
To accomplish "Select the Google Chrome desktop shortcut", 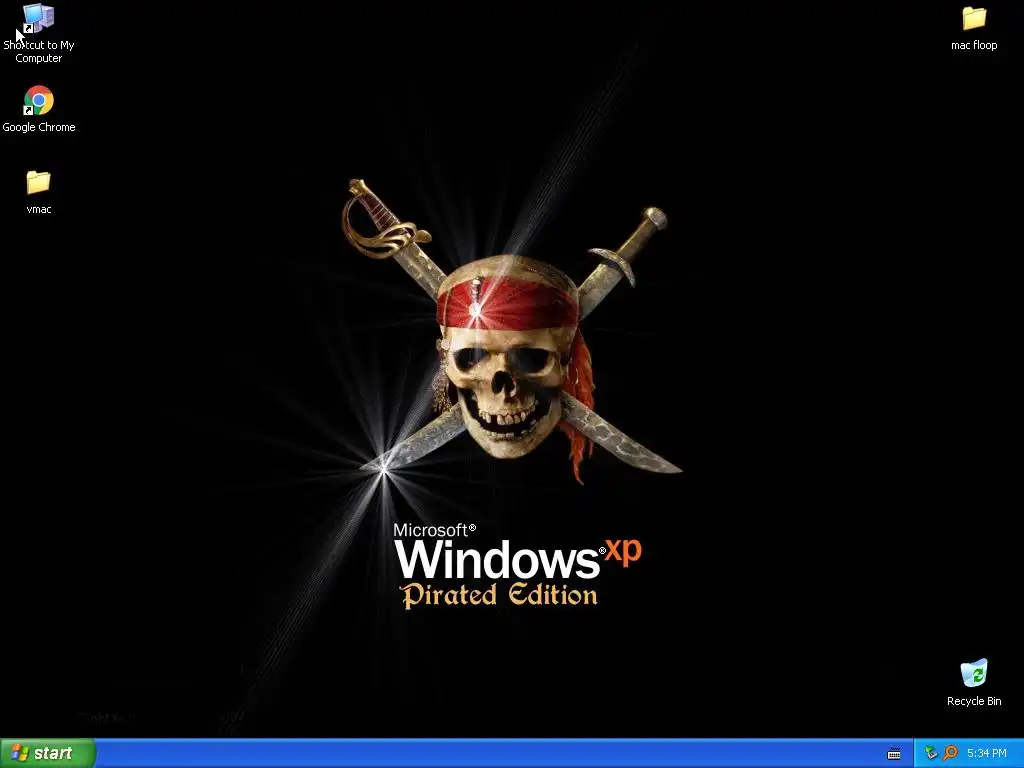I will tap(39, 101).
